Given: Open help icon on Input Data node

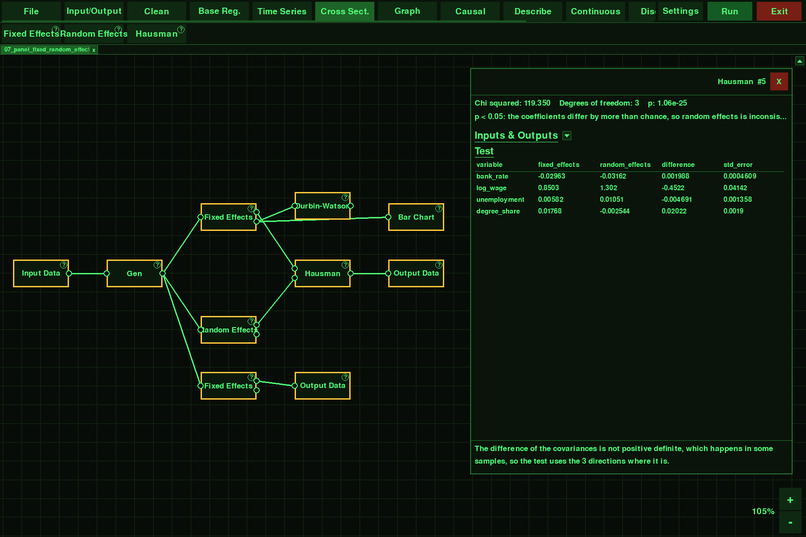Looking at the screenshot, I should tap(63, 265).
